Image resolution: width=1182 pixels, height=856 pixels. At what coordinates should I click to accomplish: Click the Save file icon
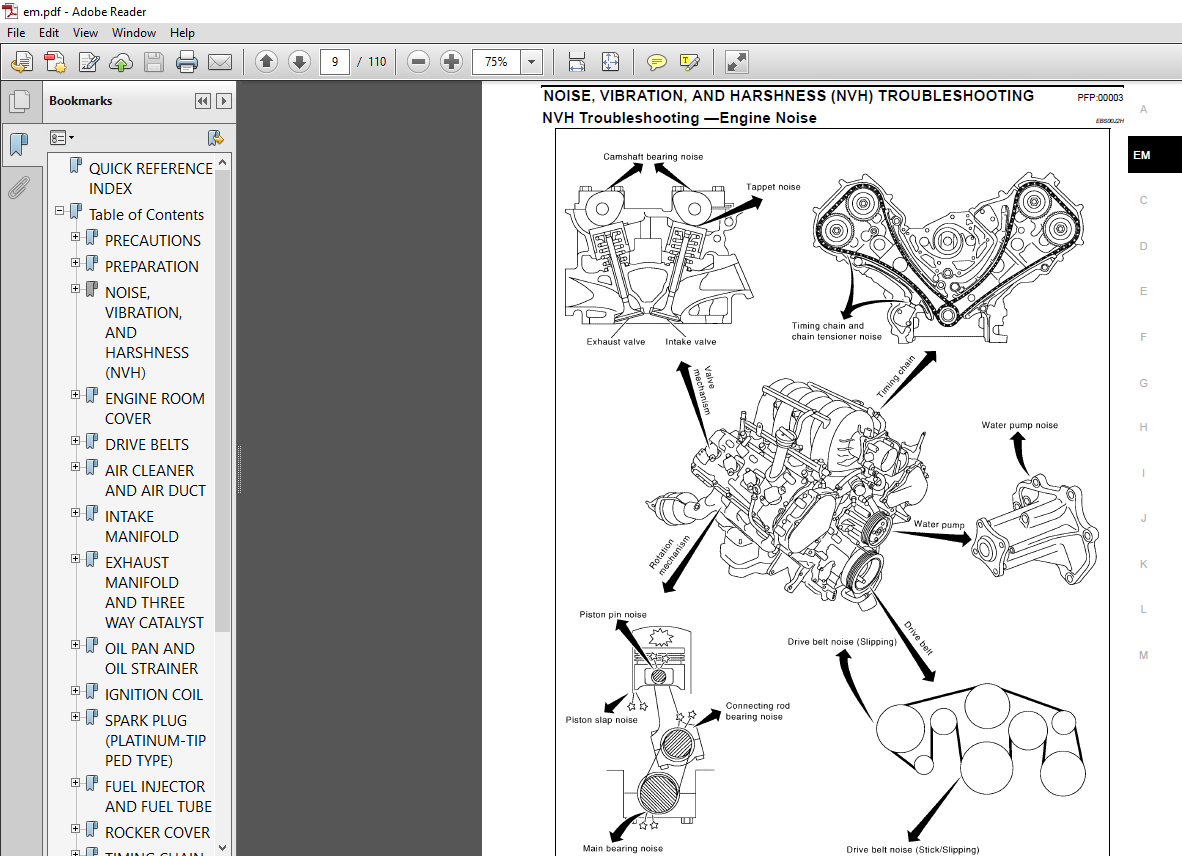click(x=154, y=62)
